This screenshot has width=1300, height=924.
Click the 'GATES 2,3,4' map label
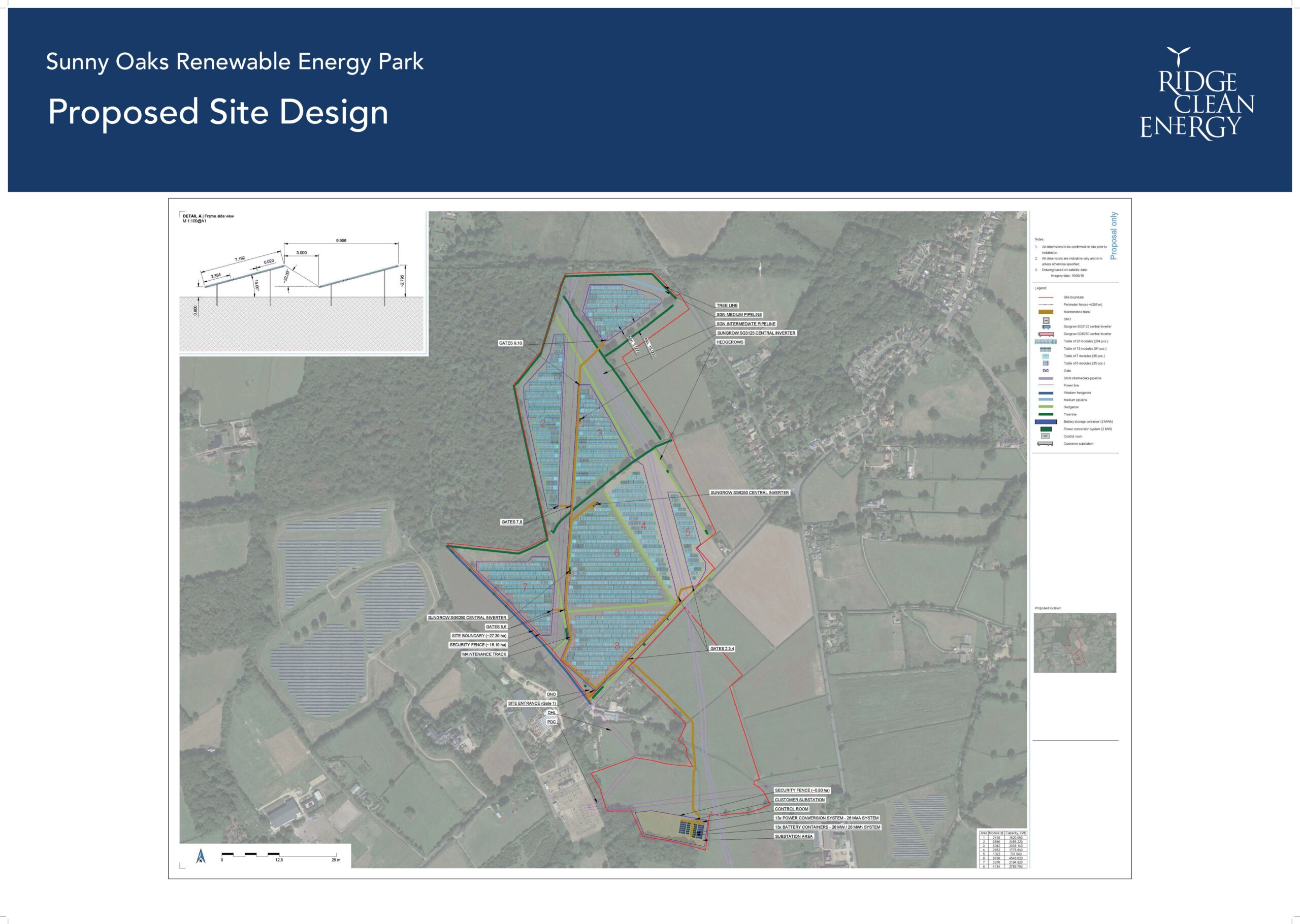pyautogui.click(x=722, y=649)
